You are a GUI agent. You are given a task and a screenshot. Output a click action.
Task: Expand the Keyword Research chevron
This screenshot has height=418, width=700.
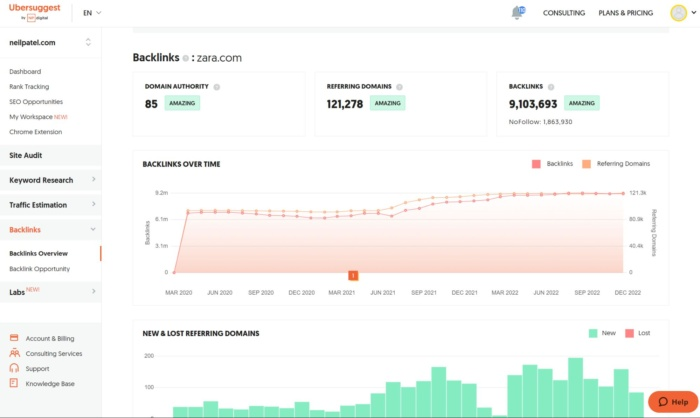click(93, 180)
